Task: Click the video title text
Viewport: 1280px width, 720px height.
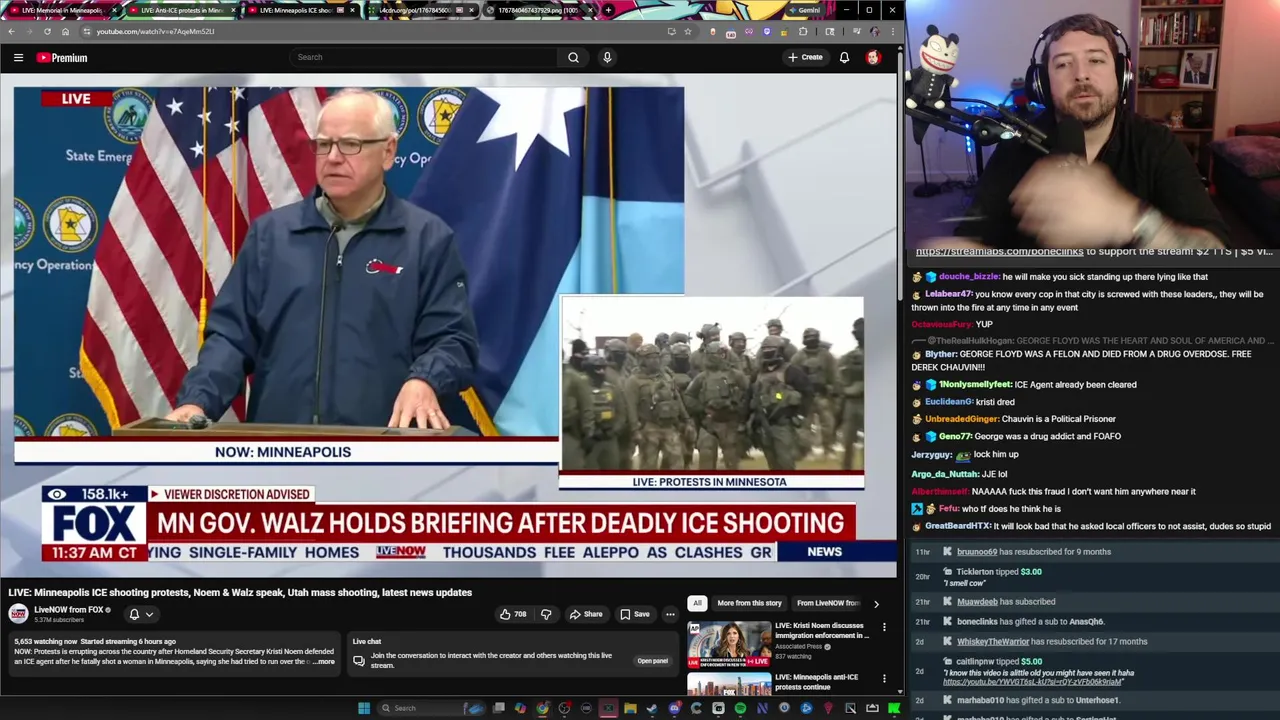Action: pos(240,592)
